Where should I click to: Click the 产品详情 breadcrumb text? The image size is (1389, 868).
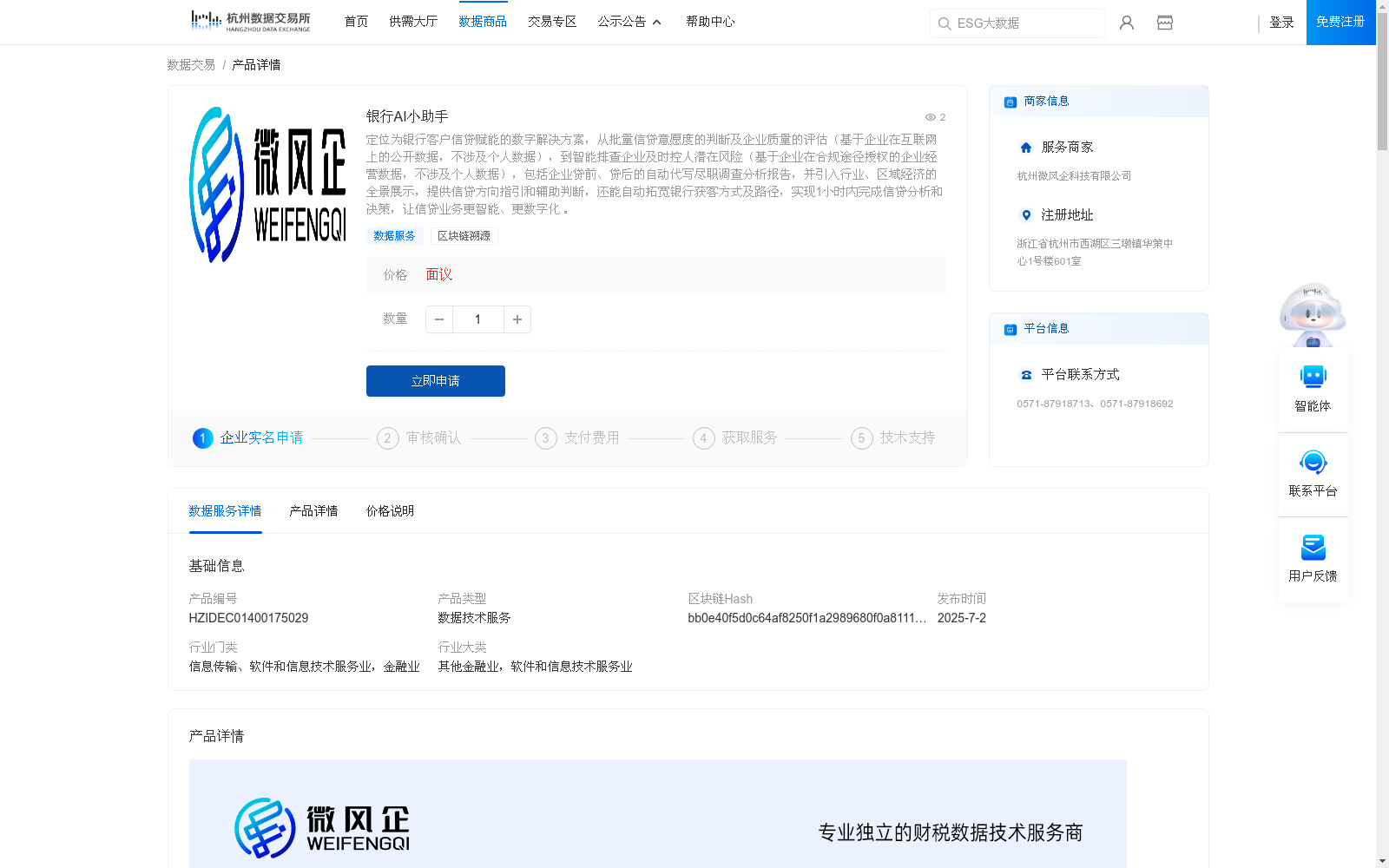[256, 65]
